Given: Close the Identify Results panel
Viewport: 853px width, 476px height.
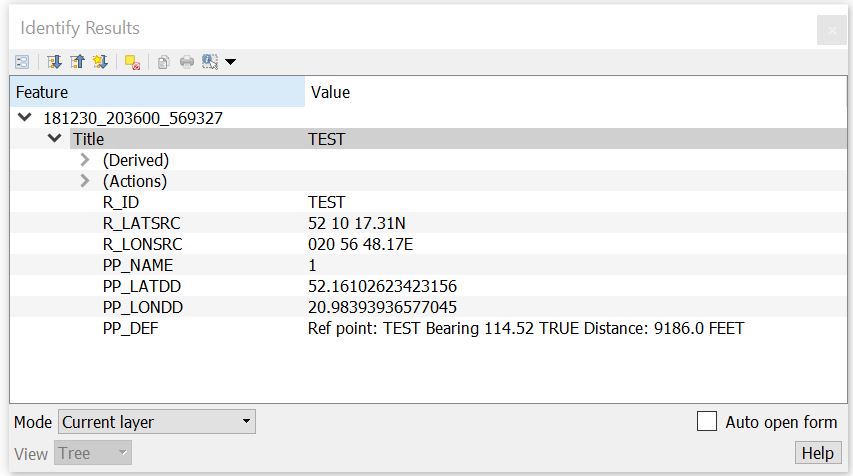Looking at the screenshot, I should pyautogui.click(x=832, y=30).
